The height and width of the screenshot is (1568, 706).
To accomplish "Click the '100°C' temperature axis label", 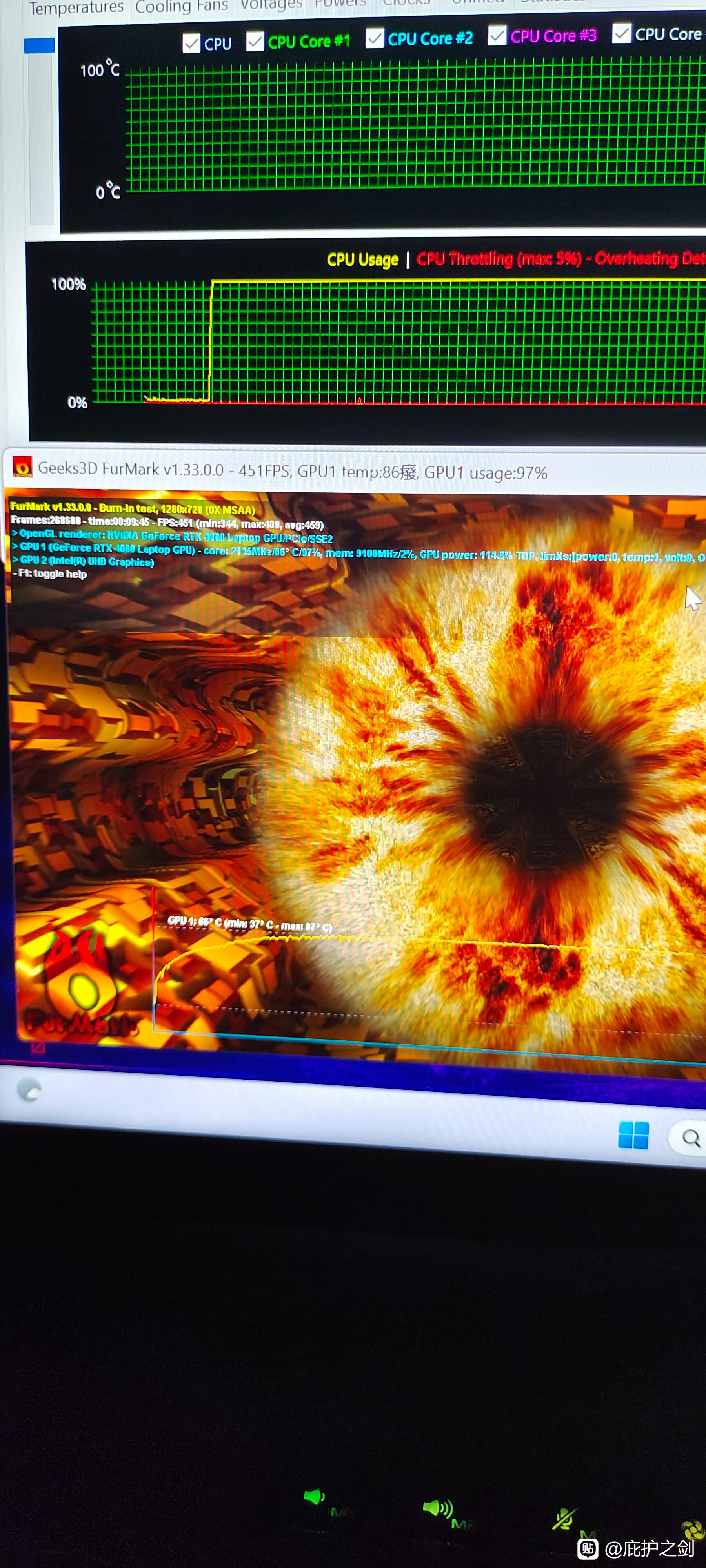I will pyautogui.click(x=100, y=69).
